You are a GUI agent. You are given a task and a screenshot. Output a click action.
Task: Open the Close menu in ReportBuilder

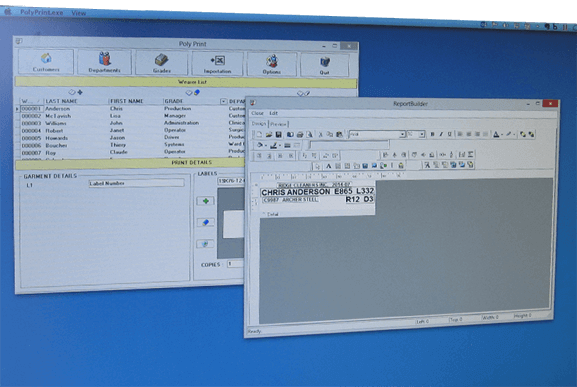point(258,113)
